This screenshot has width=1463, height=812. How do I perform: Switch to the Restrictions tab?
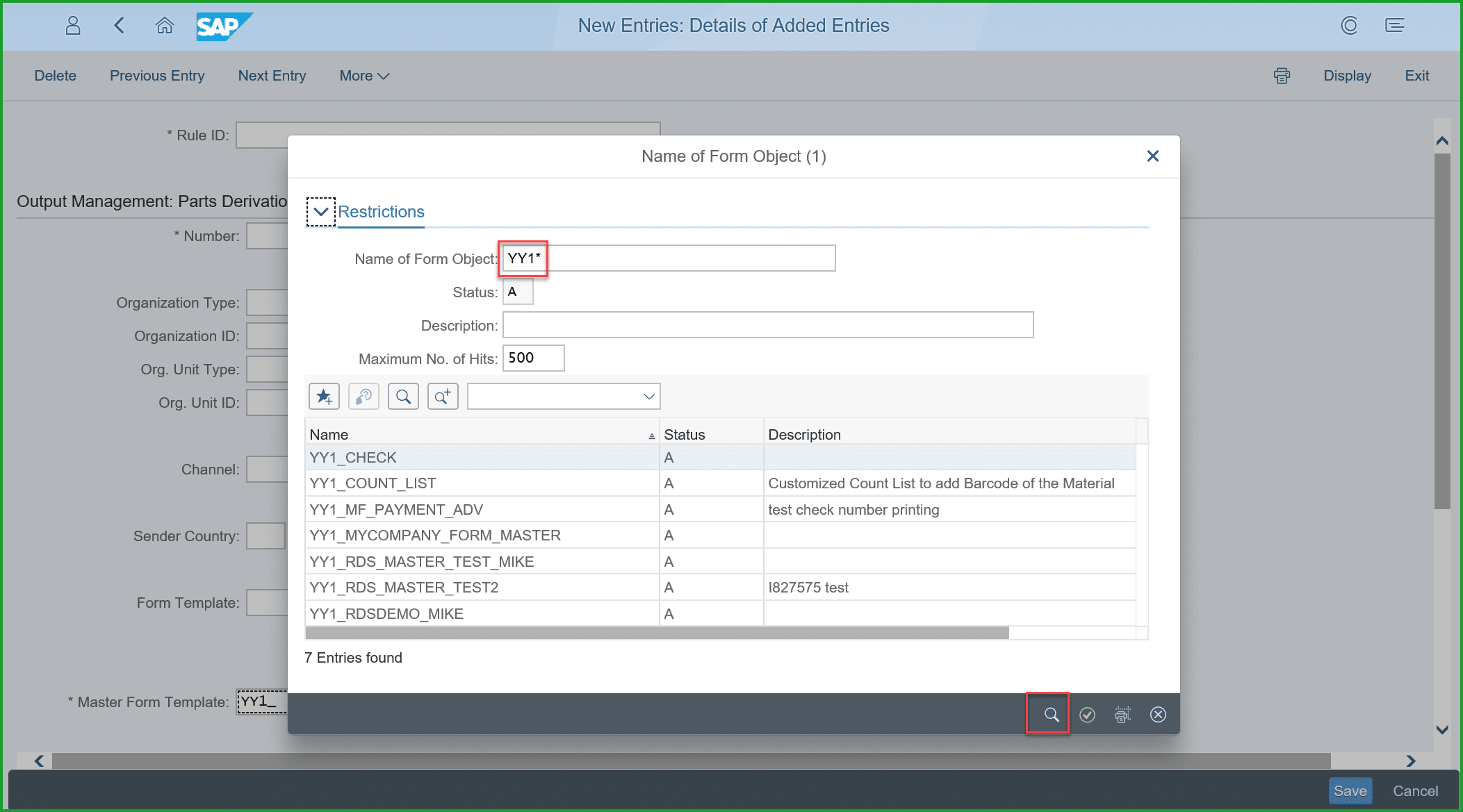click(x=381, y=212)
